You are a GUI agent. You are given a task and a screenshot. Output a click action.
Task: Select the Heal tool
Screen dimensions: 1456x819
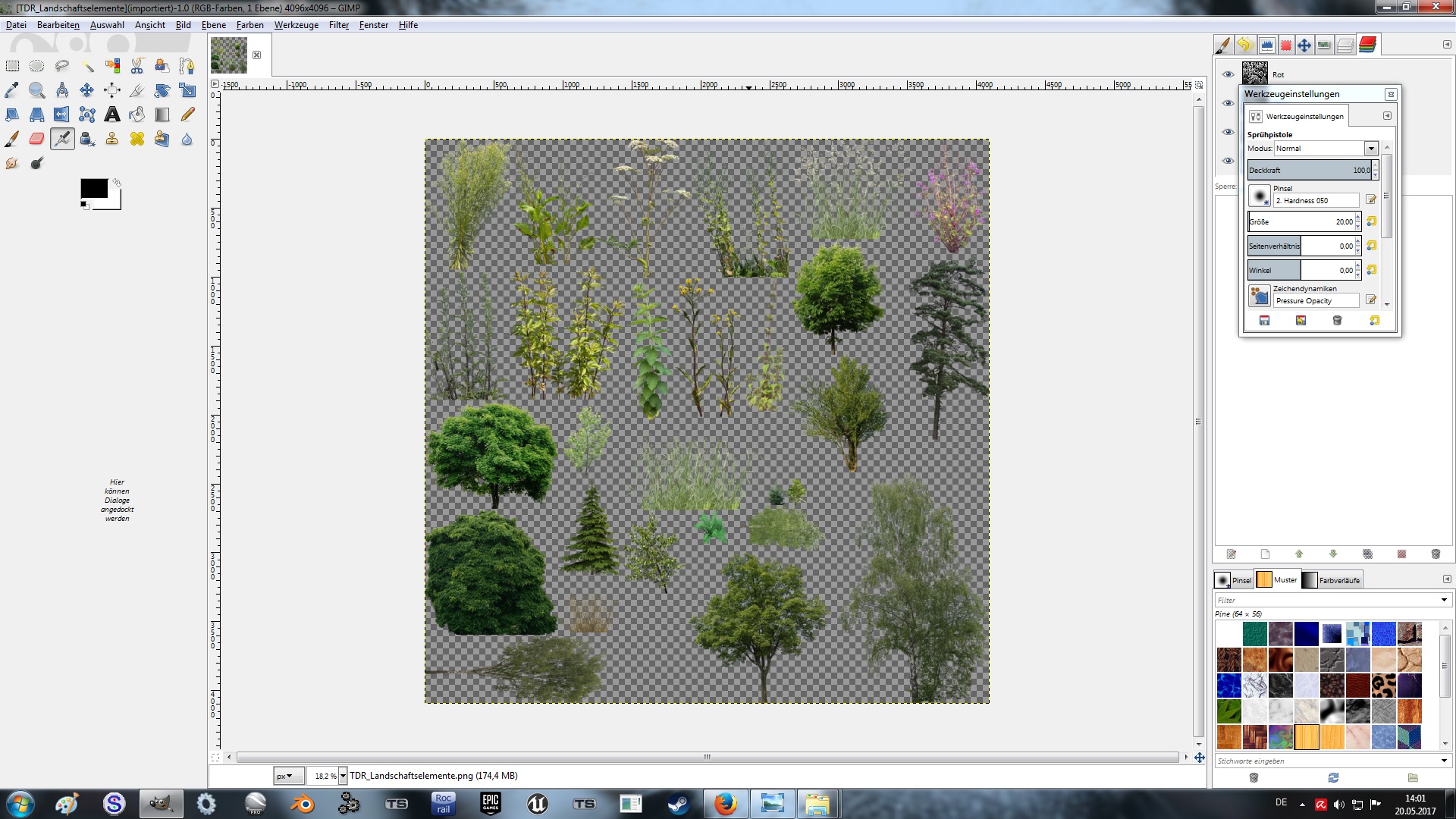coord(137,139)
